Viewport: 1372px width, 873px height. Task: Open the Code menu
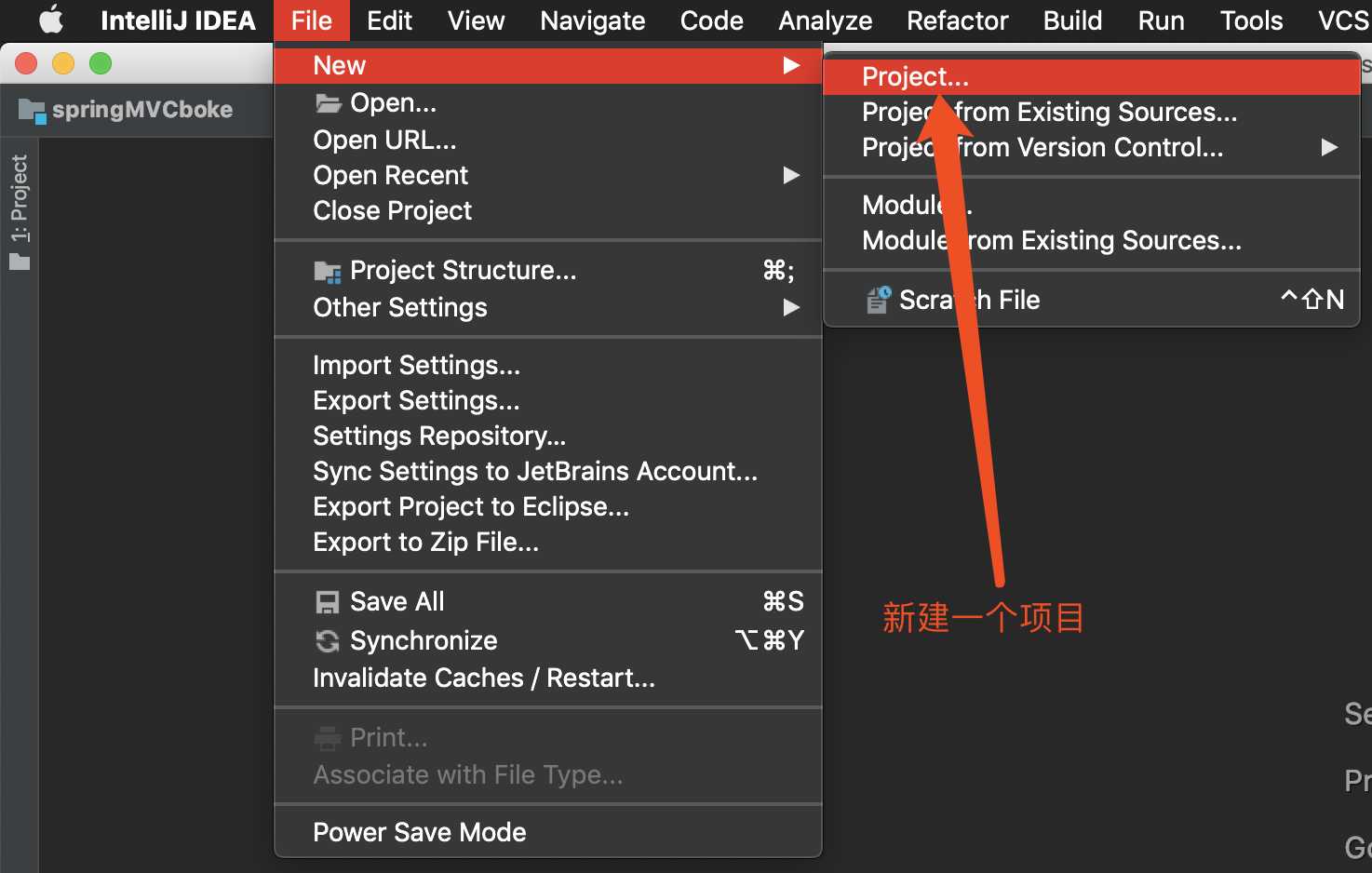pyautogui.click(x=711, y=20)
